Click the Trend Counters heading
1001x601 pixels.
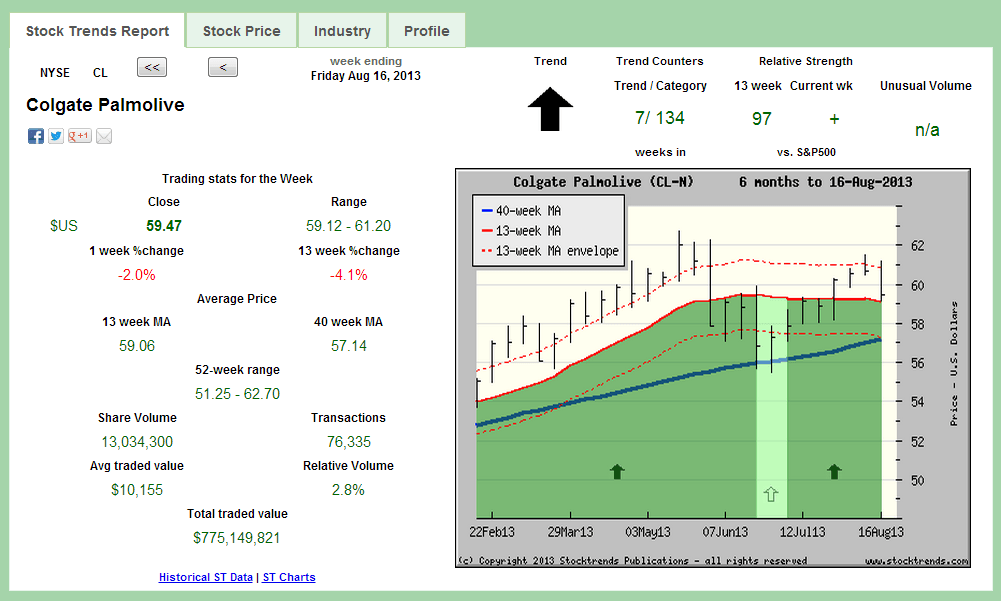(659, 61)
